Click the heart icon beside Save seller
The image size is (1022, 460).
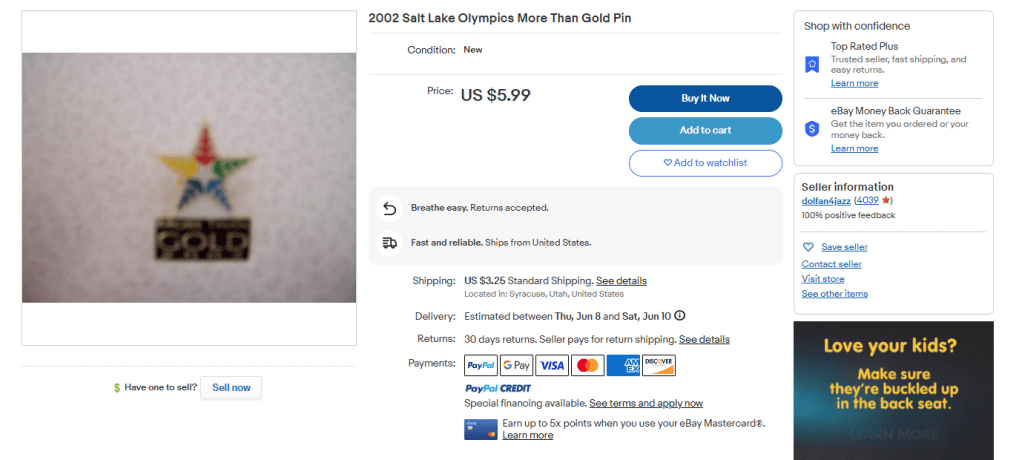click(x=808, y=247)
